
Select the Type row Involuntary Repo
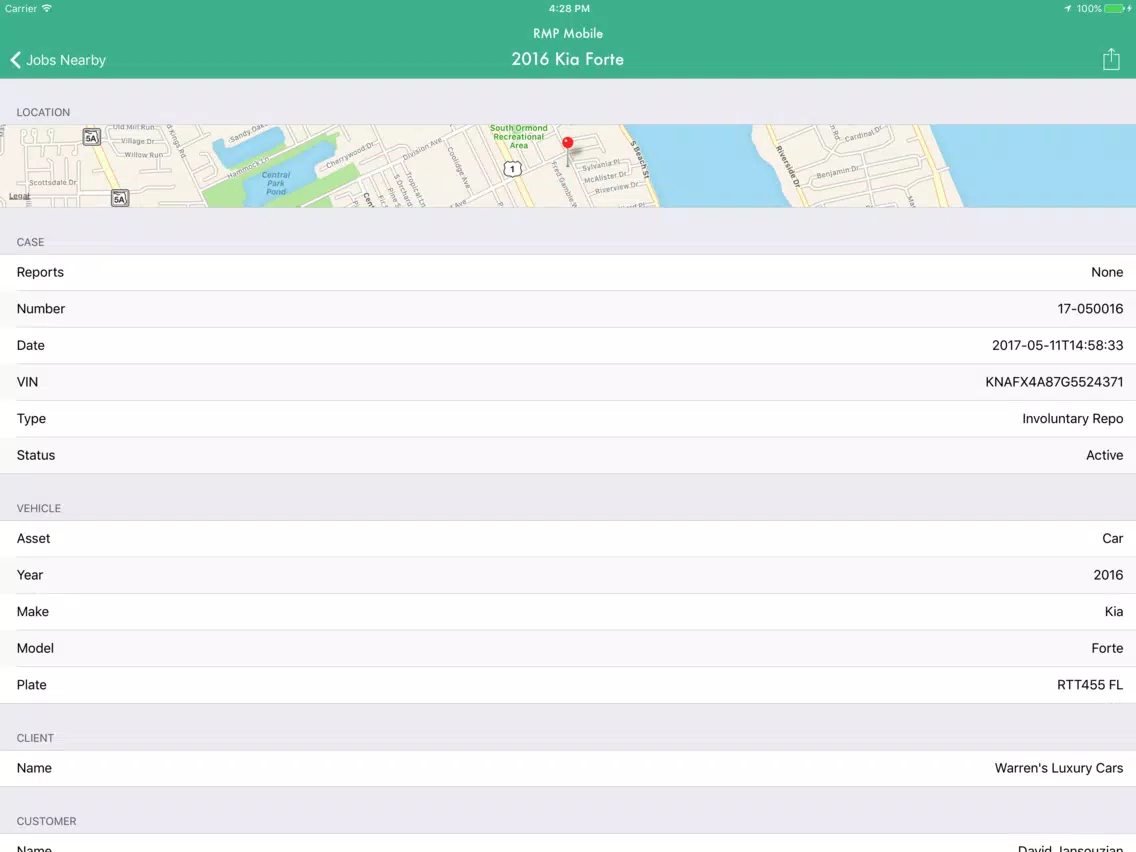568,419
